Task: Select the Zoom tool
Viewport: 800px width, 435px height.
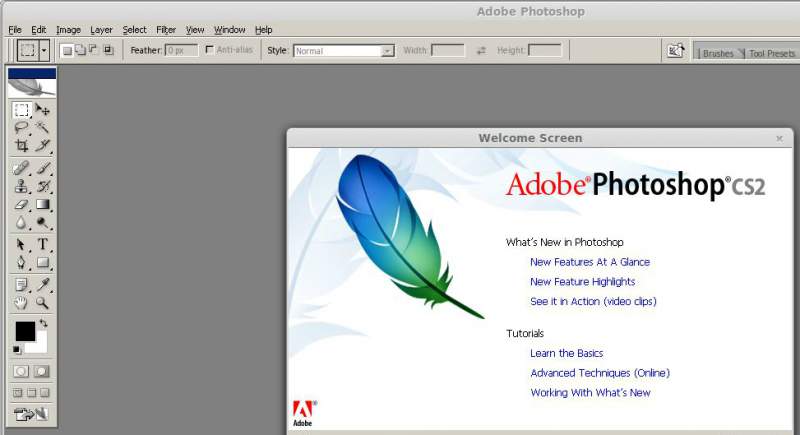Action: 43,303
